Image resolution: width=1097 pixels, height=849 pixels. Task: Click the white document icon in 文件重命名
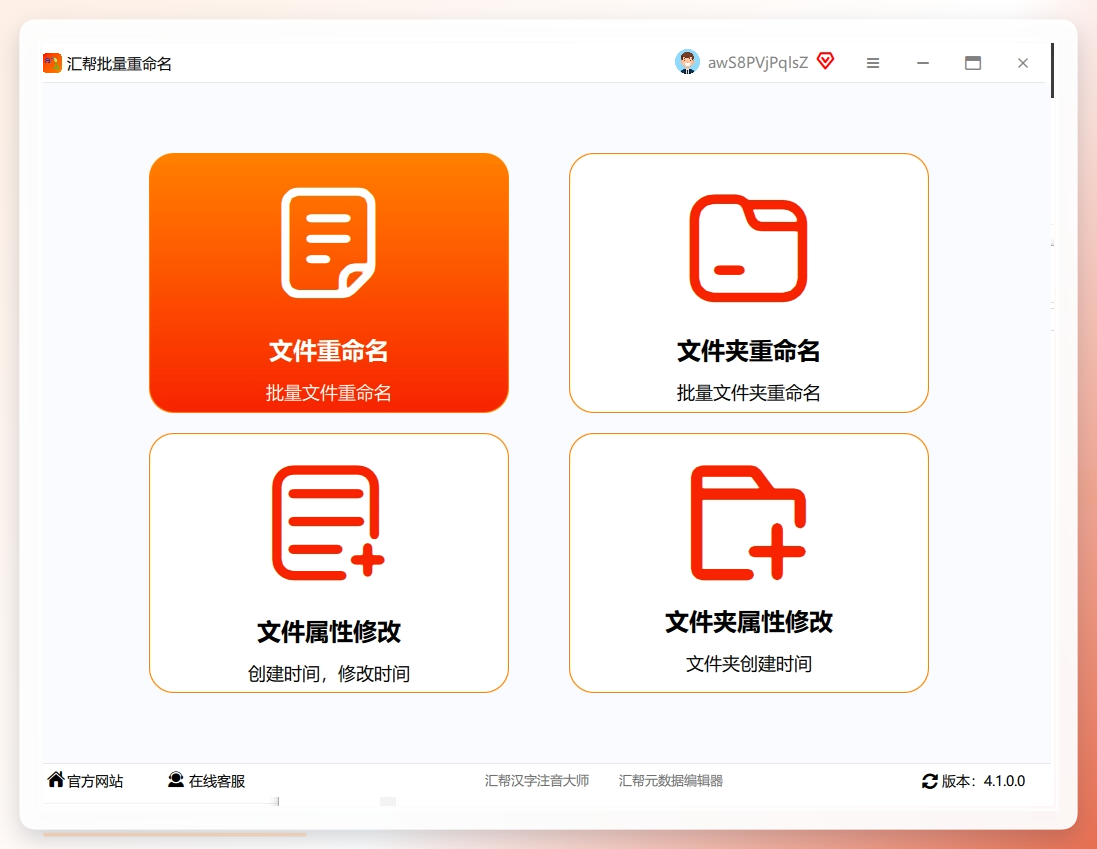[328, 243]
